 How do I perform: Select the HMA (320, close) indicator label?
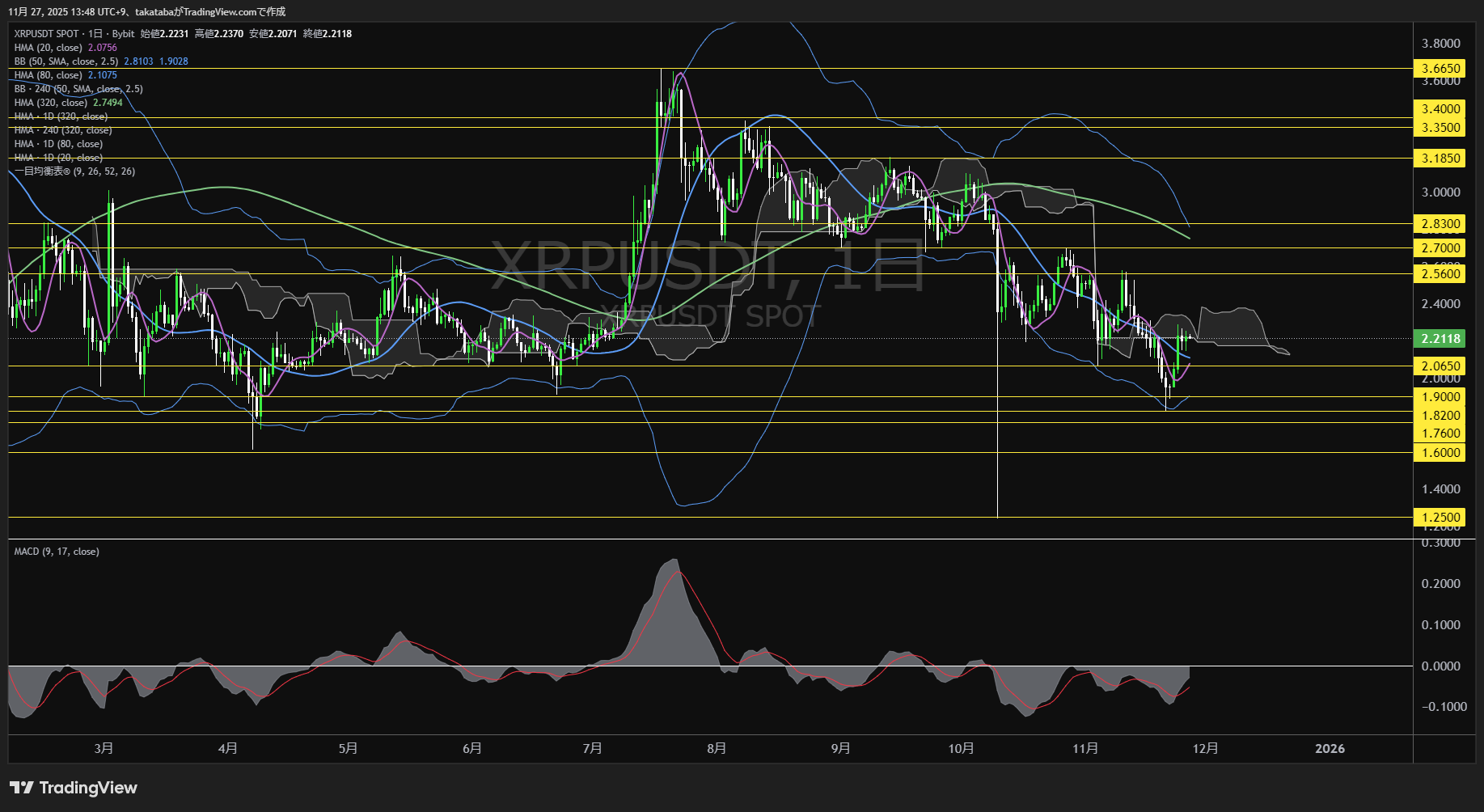point(53,103)
